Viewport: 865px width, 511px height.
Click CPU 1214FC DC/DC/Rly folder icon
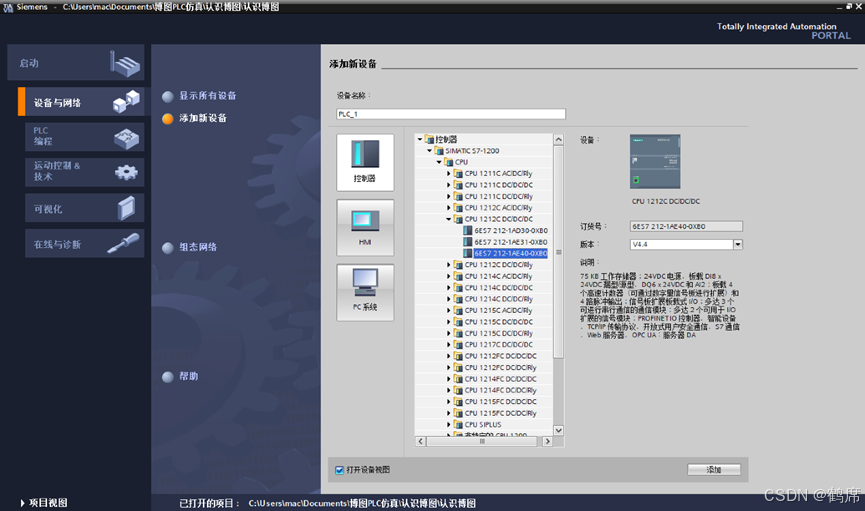point(458,390)
